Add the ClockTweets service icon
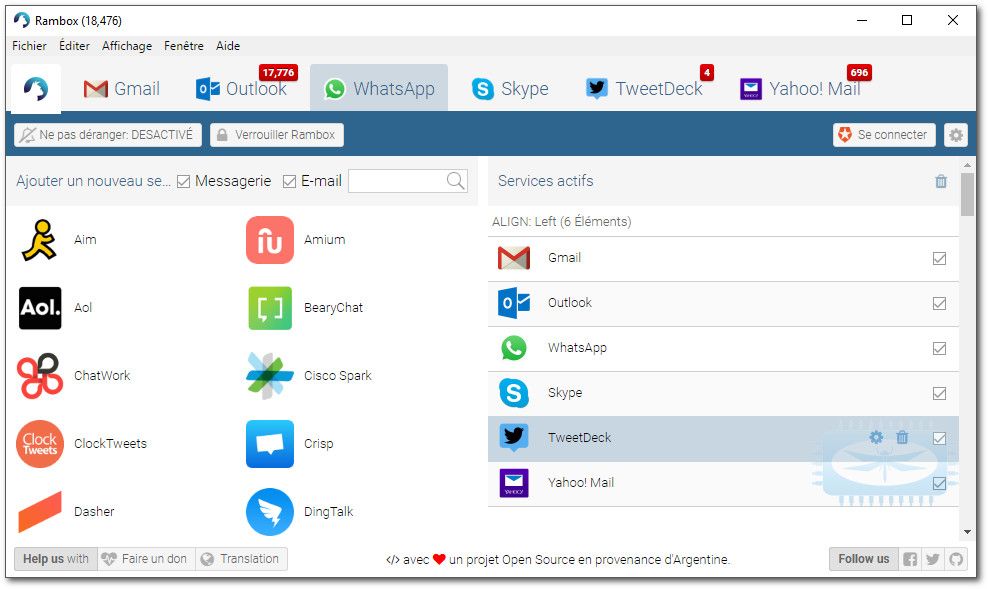This screenshot has width=988, height=589. coord(40,444)
